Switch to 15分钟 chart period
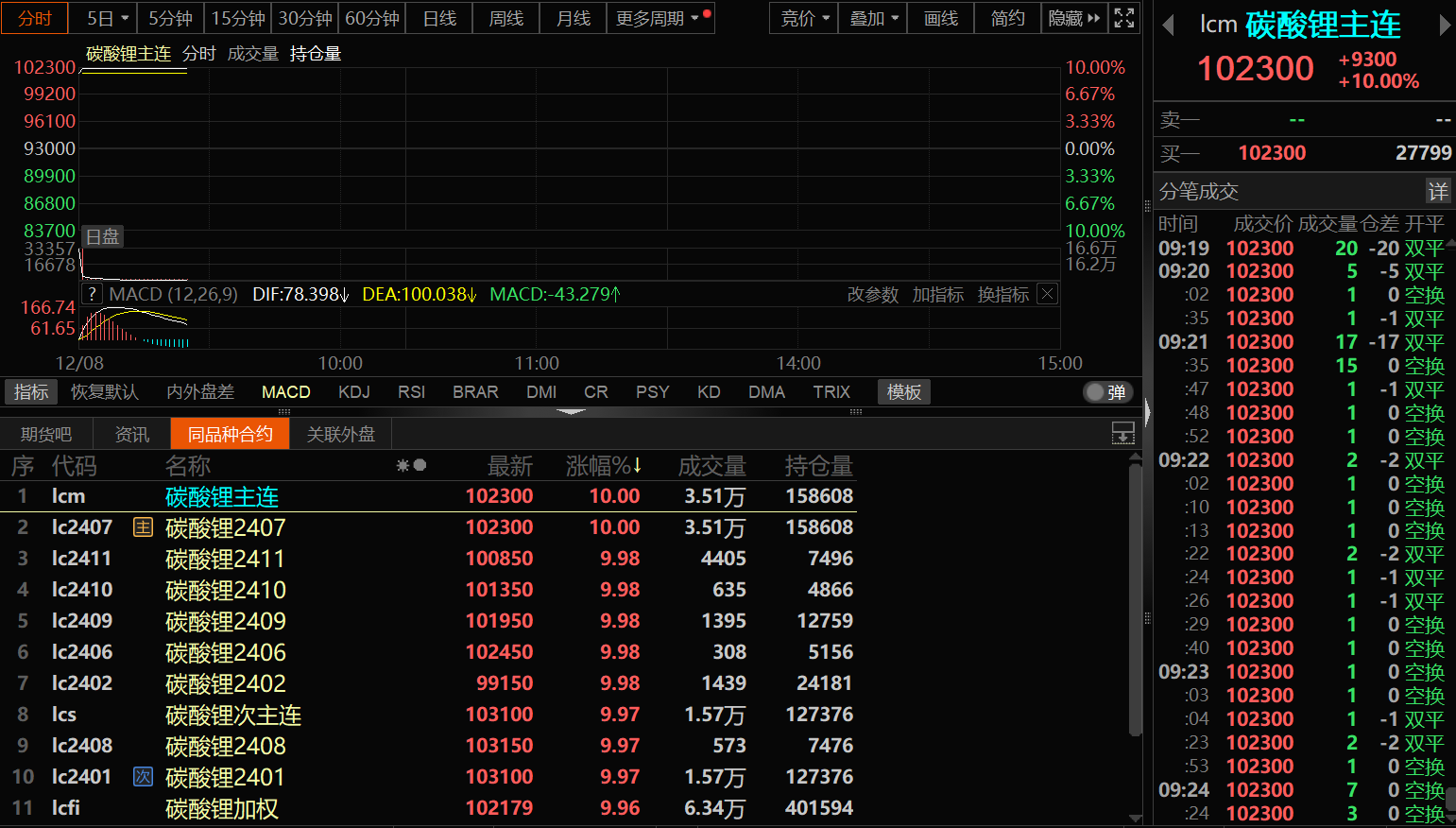1456x828 pixels. point(238,18)
